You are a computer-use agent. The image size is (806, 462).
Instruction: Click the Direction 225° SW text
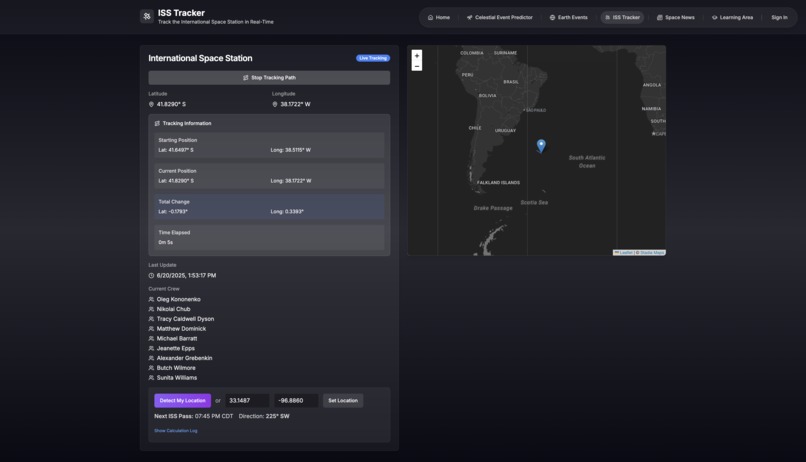264,416
